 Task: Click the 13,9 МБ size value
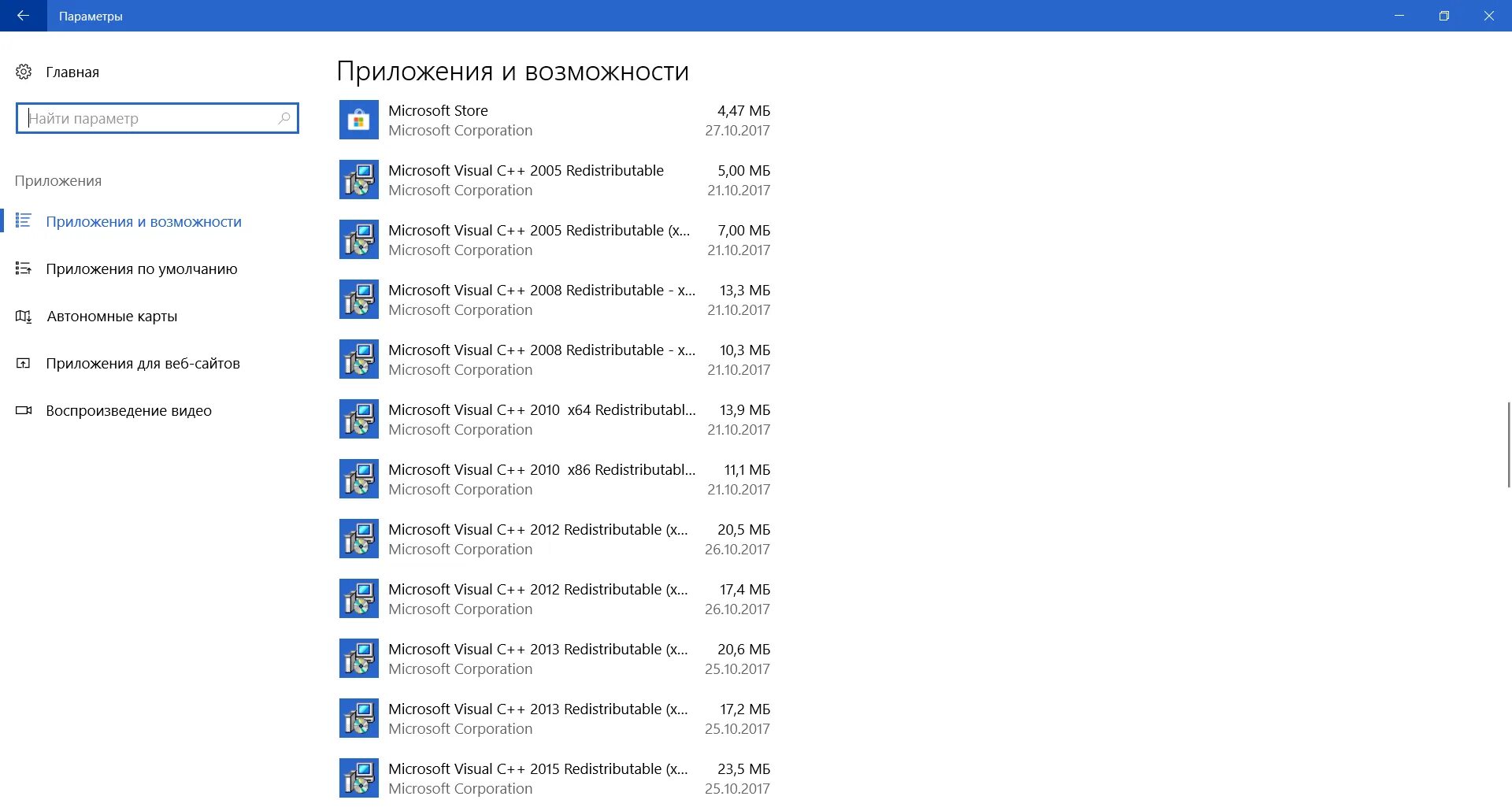(745, 409)
